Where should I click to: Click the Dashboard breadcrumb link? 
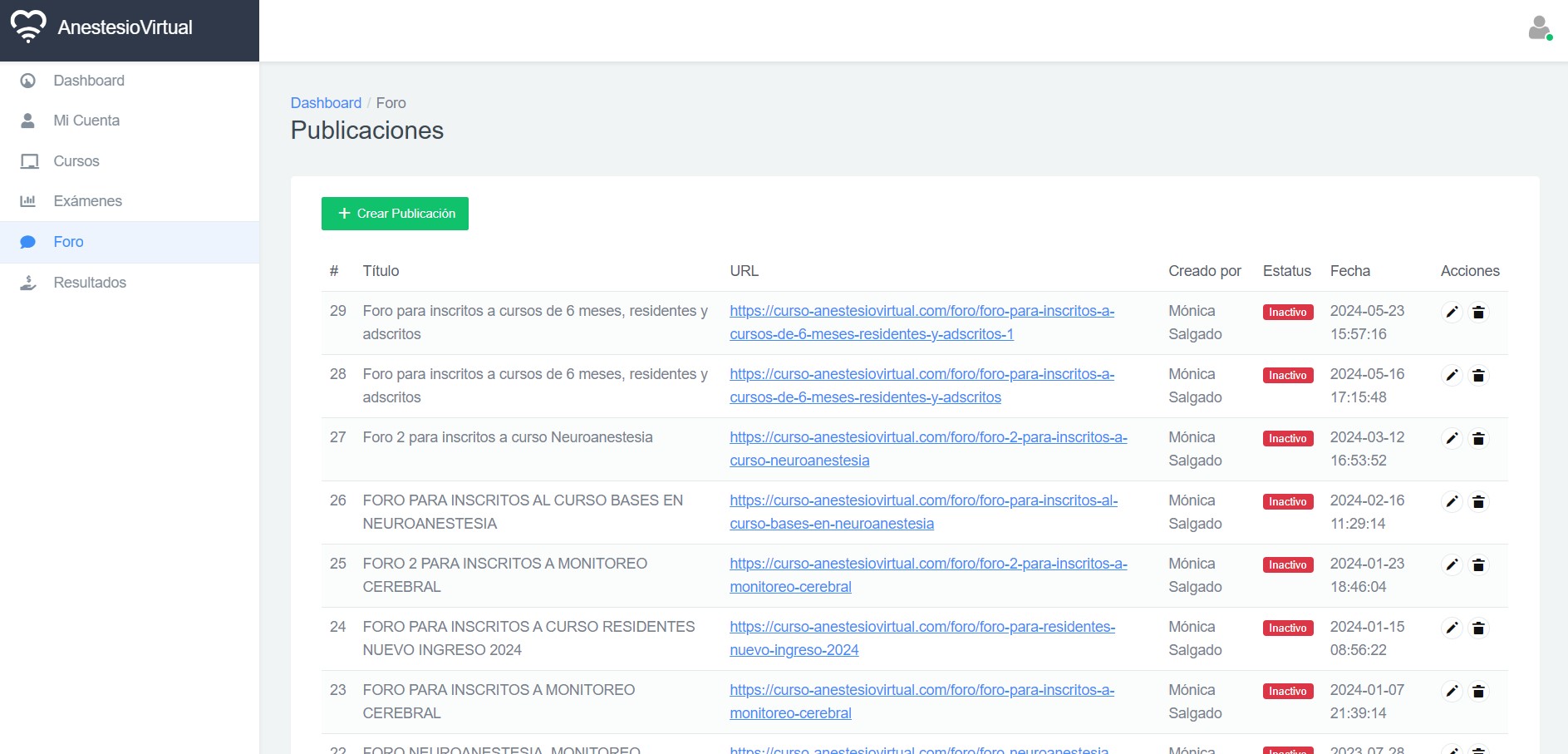[326, 103]
